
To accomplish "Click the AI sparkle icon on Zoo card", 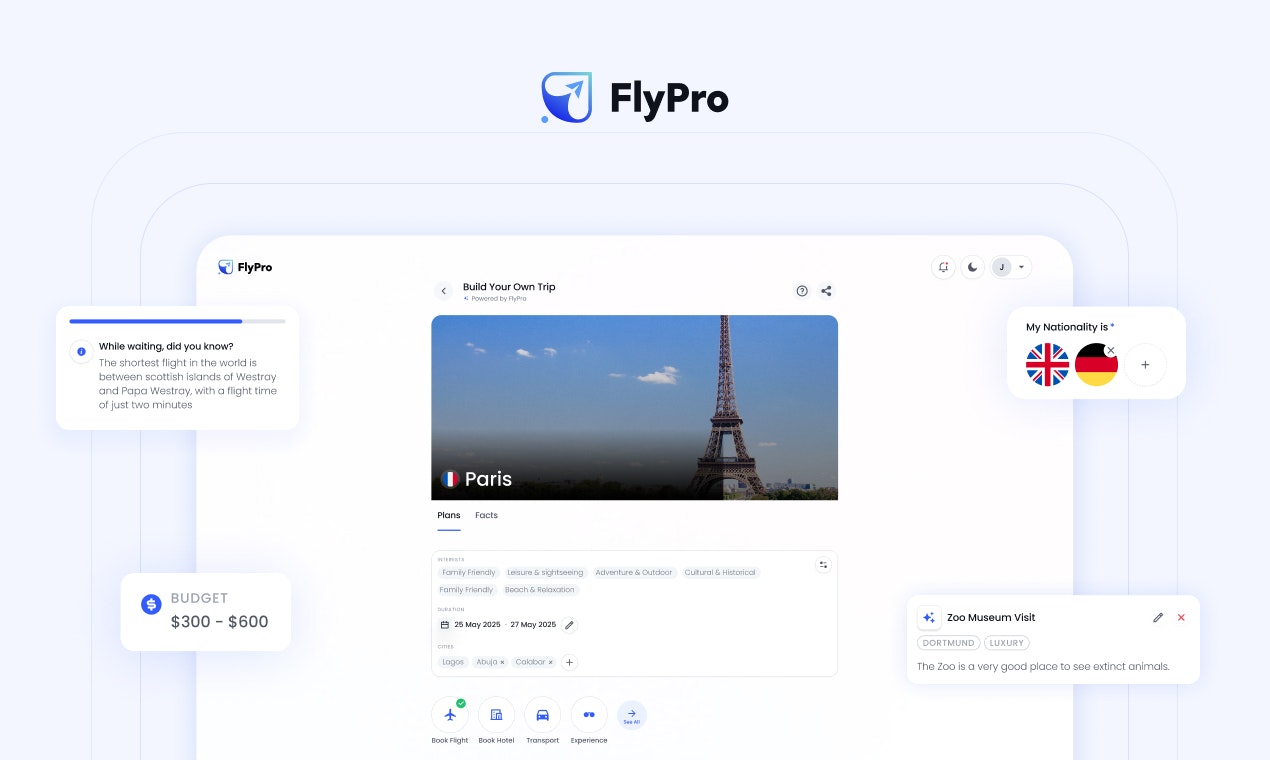I will (x=929, y=617).
